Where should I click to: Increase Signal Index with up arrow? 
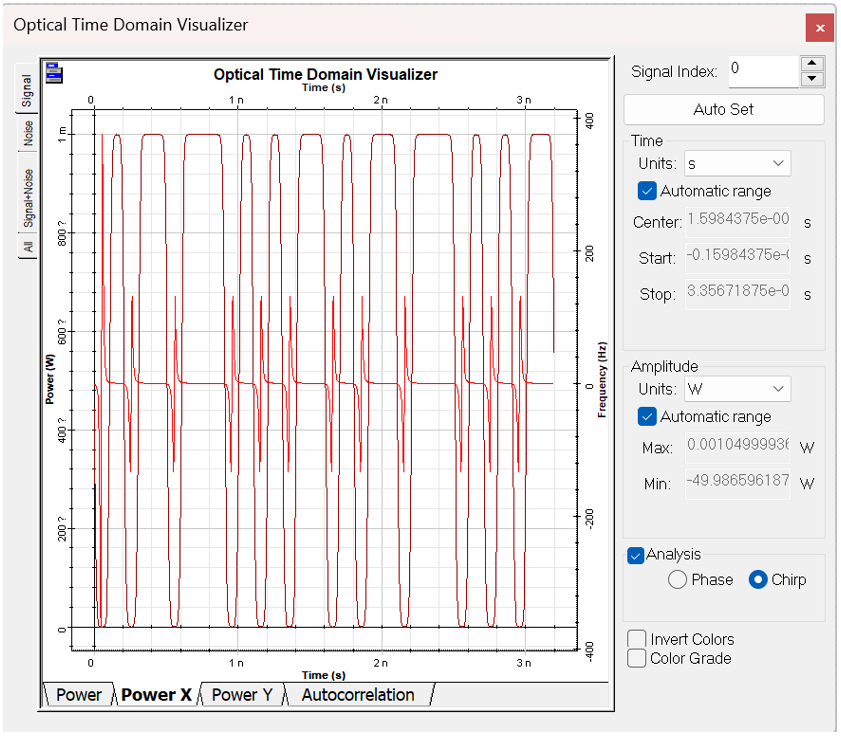tap(812, 63)
